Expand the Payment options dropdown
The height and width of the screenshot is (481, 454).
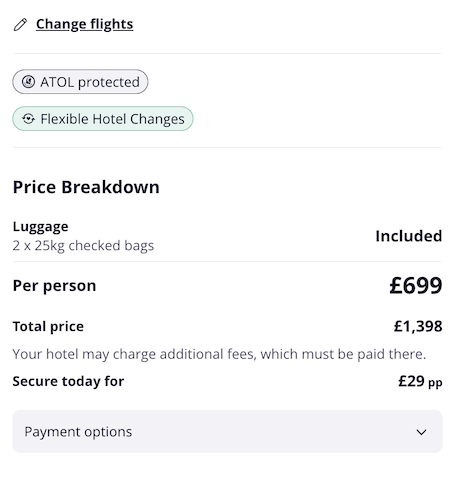pyautogui.click(x=227, y=431)
